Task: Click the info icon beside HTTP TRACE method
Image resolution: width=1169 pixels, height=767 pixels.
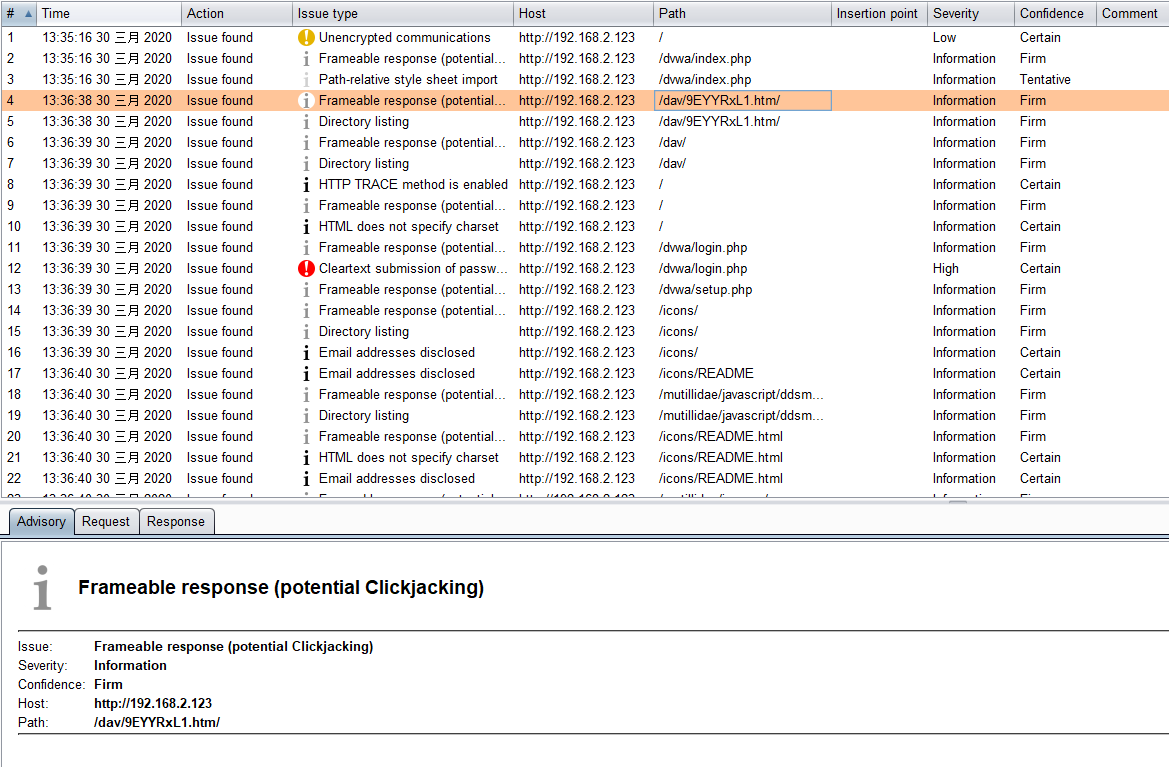Action: [x=306, y=185]
